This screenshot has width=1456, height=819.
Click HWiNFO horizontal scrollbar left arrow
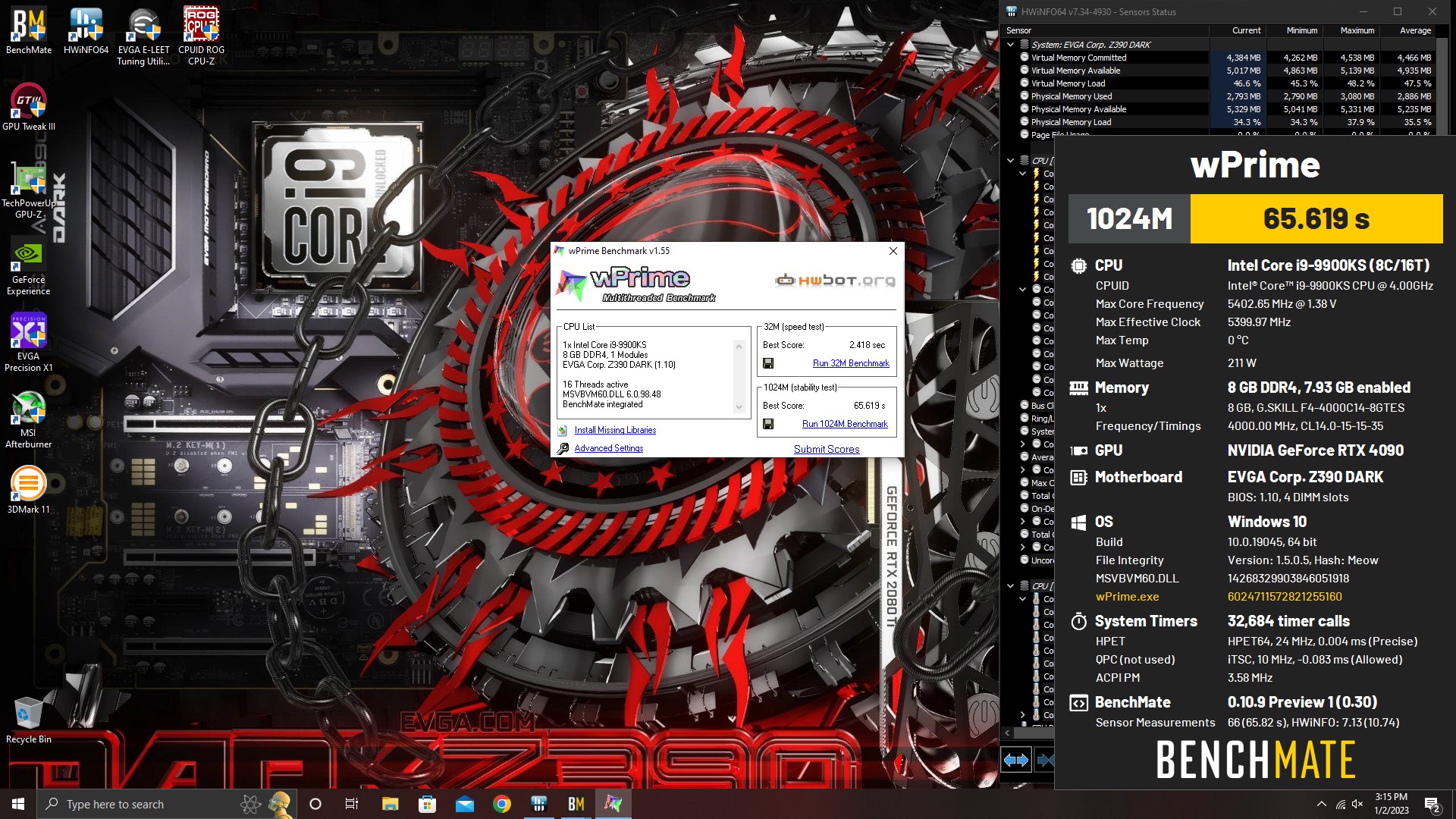click(x=1007, y=733)
